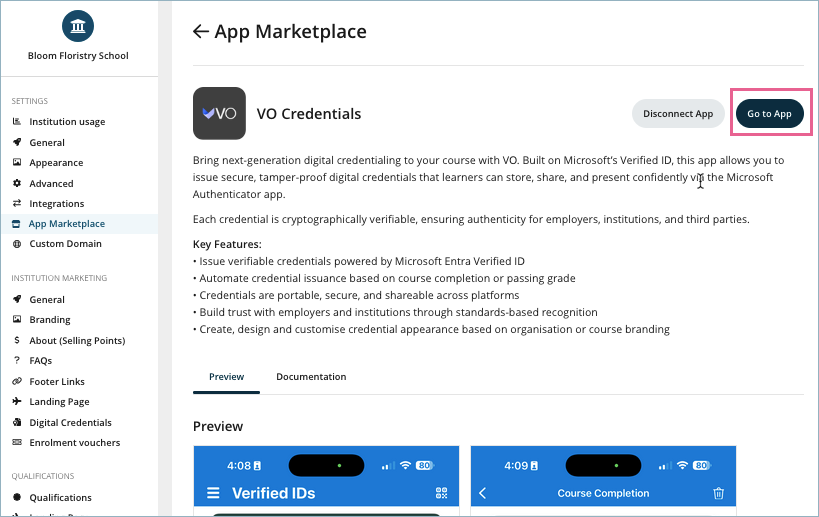This screenshot has height=517, width=819.
Task: Click the Qualifications circle icon
Action: coord(17,497)
